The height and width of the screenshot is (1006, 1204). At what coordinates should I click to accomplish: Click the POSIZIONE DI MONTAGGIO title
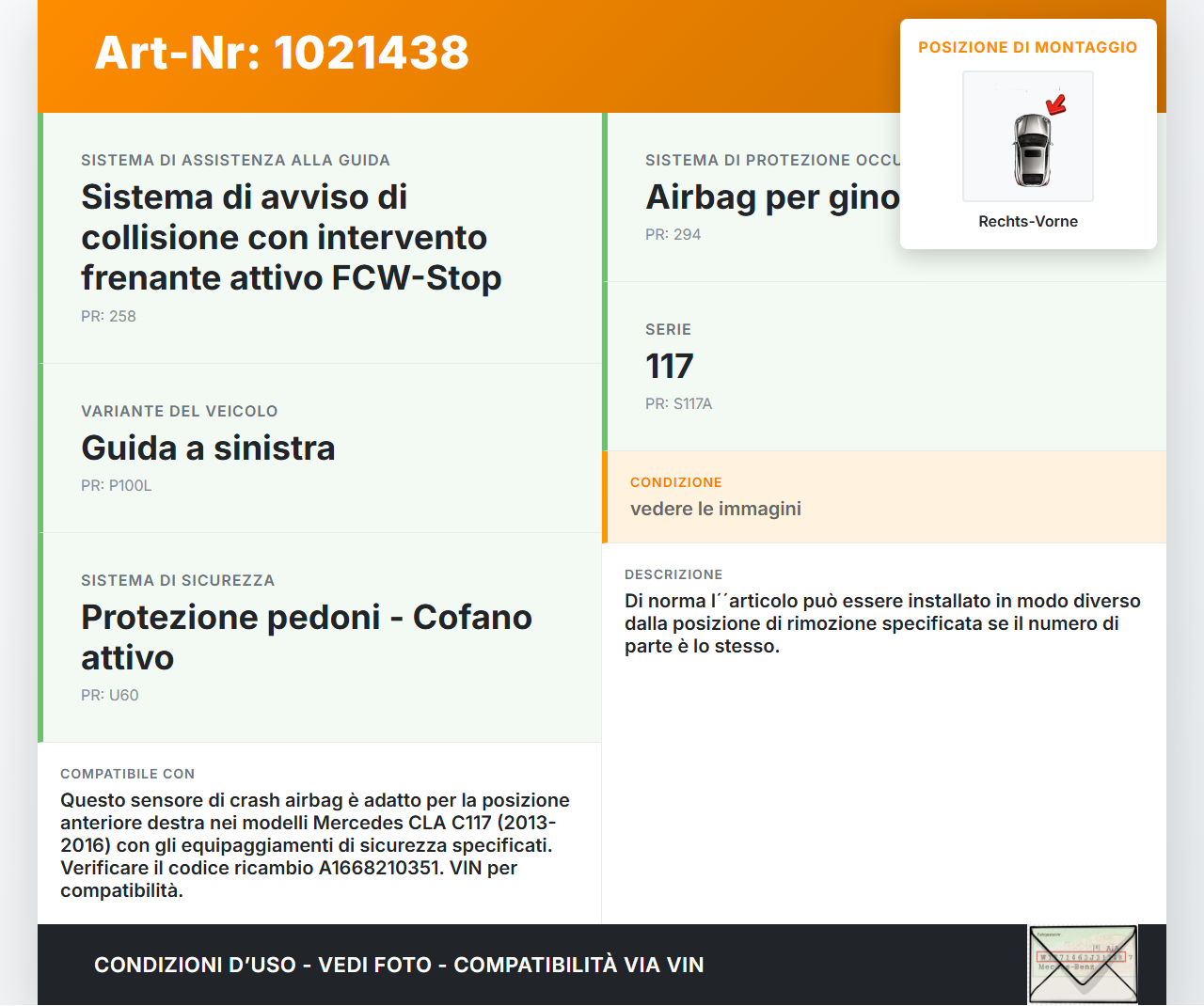1027,48
